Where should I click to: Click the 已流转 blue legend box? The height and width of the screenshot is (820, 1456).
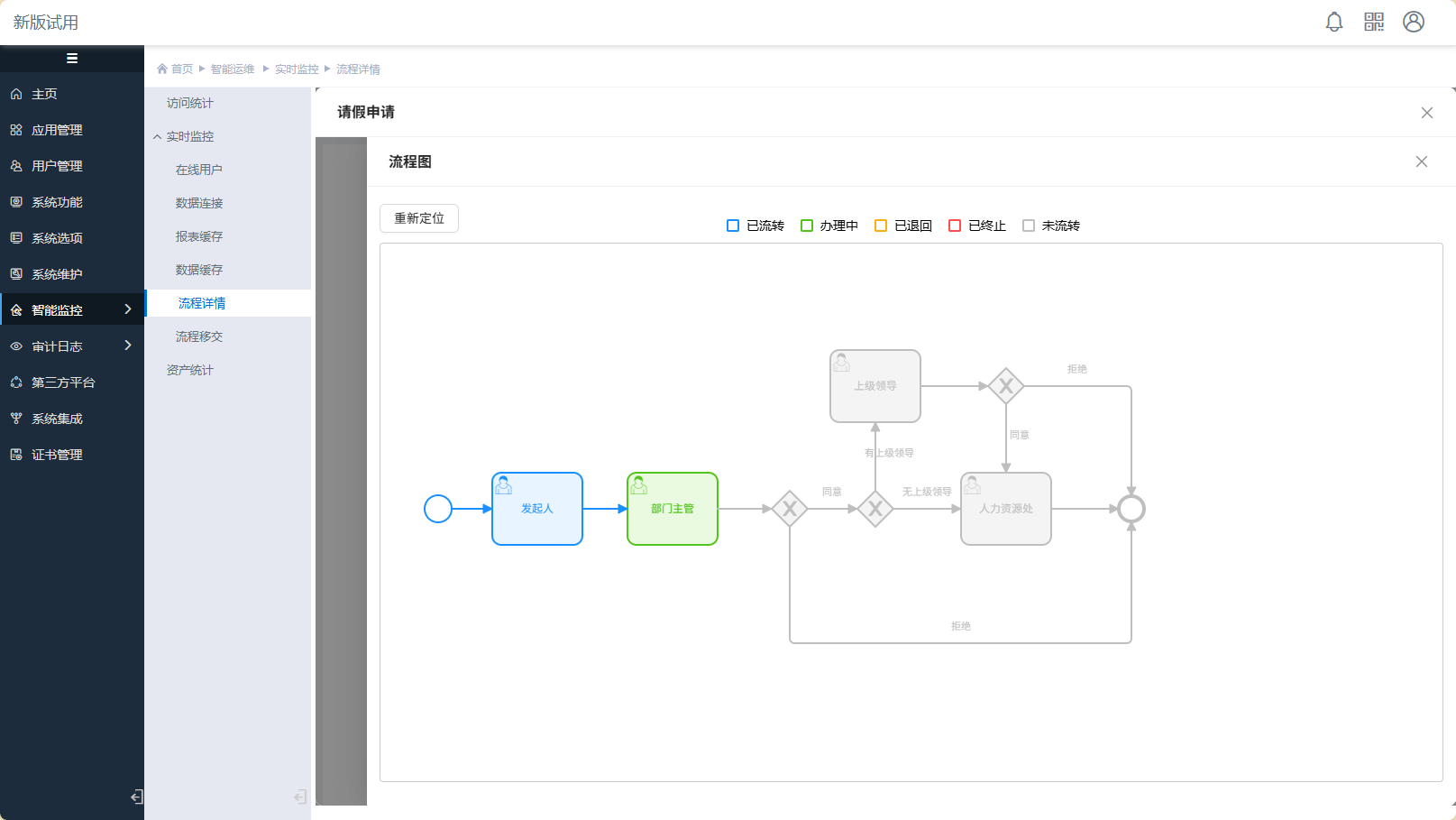[x=733, y=226]
